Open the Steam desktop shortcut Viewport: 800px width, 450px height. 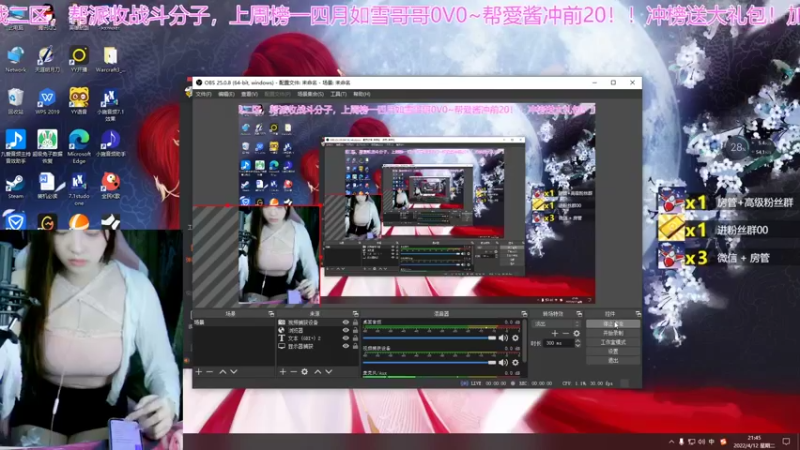tap(15, 186)
